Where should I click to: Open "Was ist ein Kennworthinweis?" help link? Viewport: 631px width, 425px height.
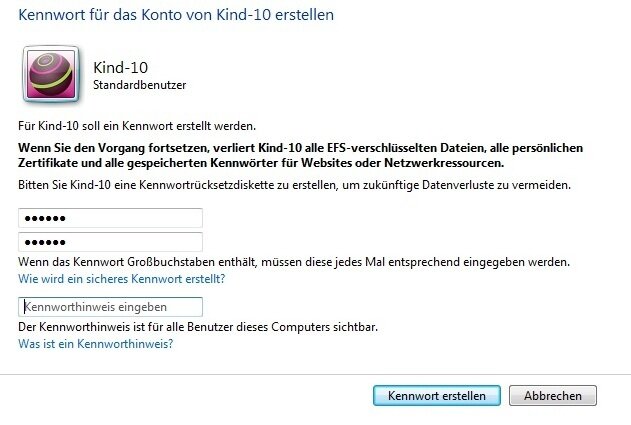(96, 344)
